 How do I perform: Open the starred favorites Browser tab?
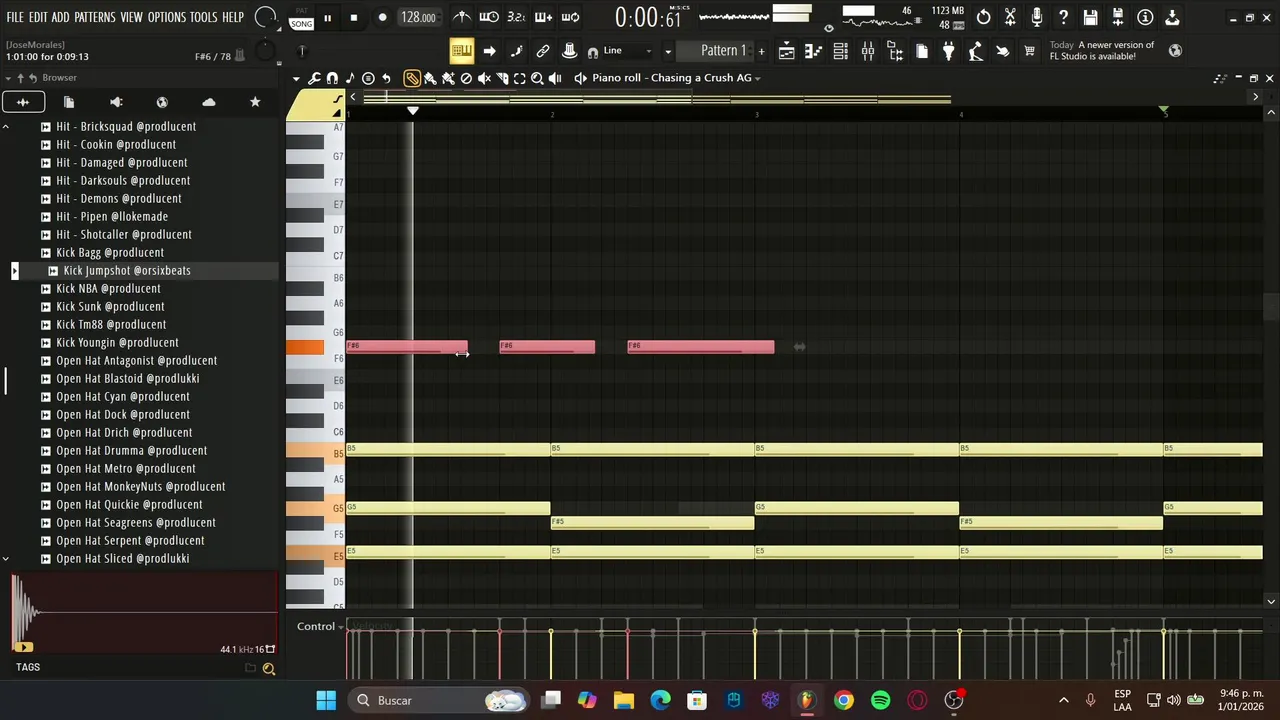(255, 102)
